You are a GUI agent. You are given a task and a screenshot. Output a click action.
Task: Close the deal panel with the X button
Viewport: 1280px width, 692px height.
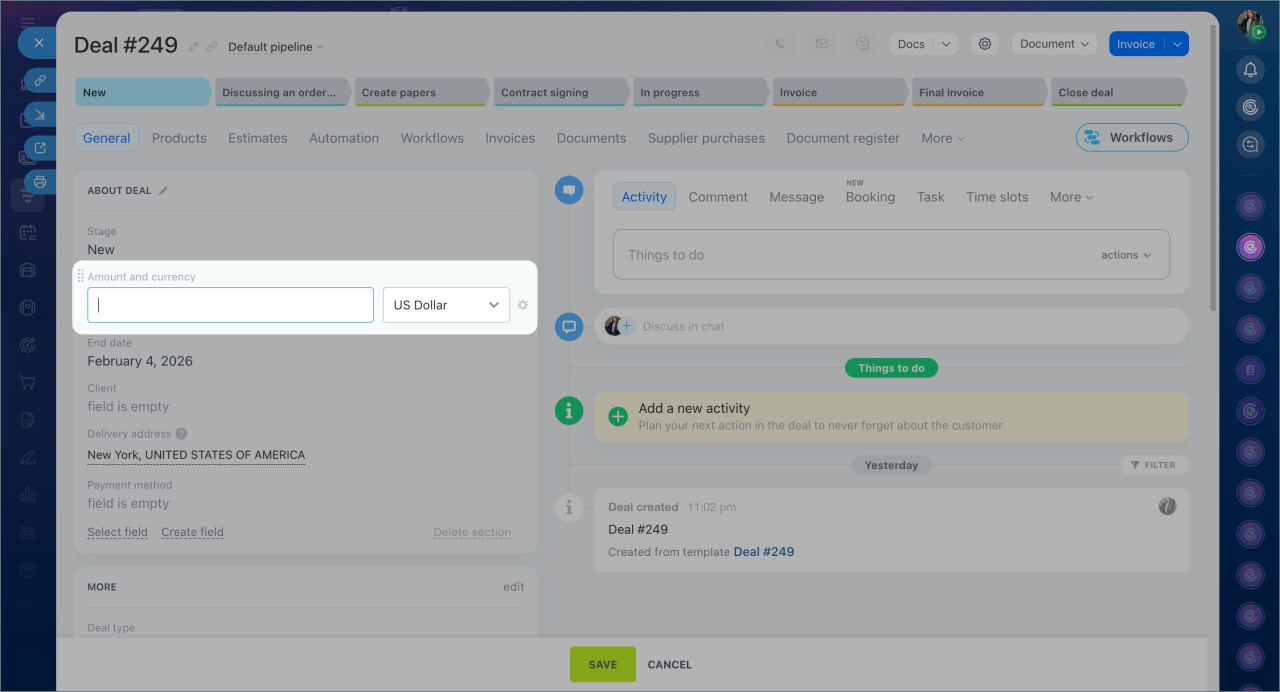(x=38, y=43)
